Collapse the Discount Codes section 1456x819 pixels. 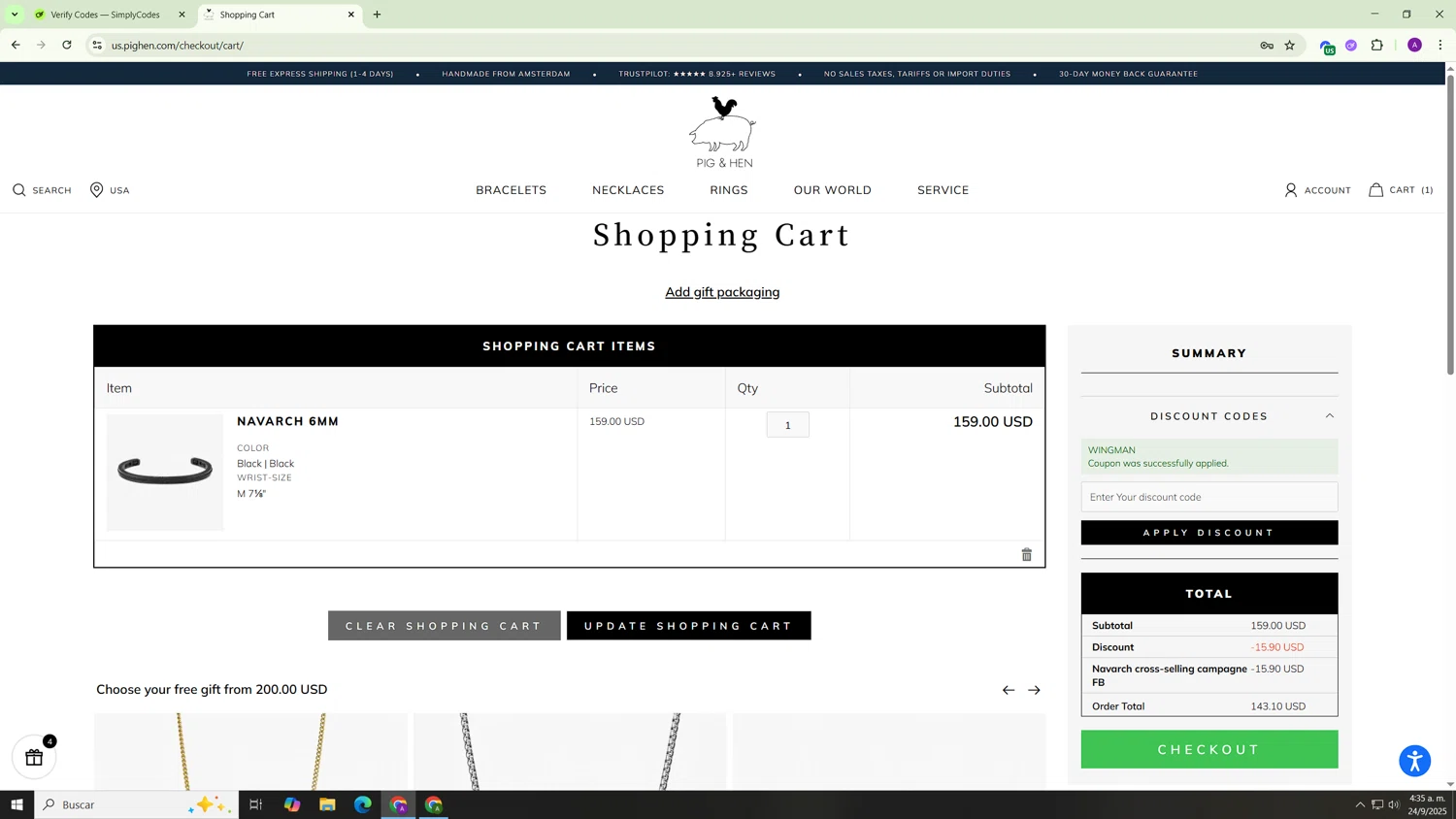tap(1330, 416)
